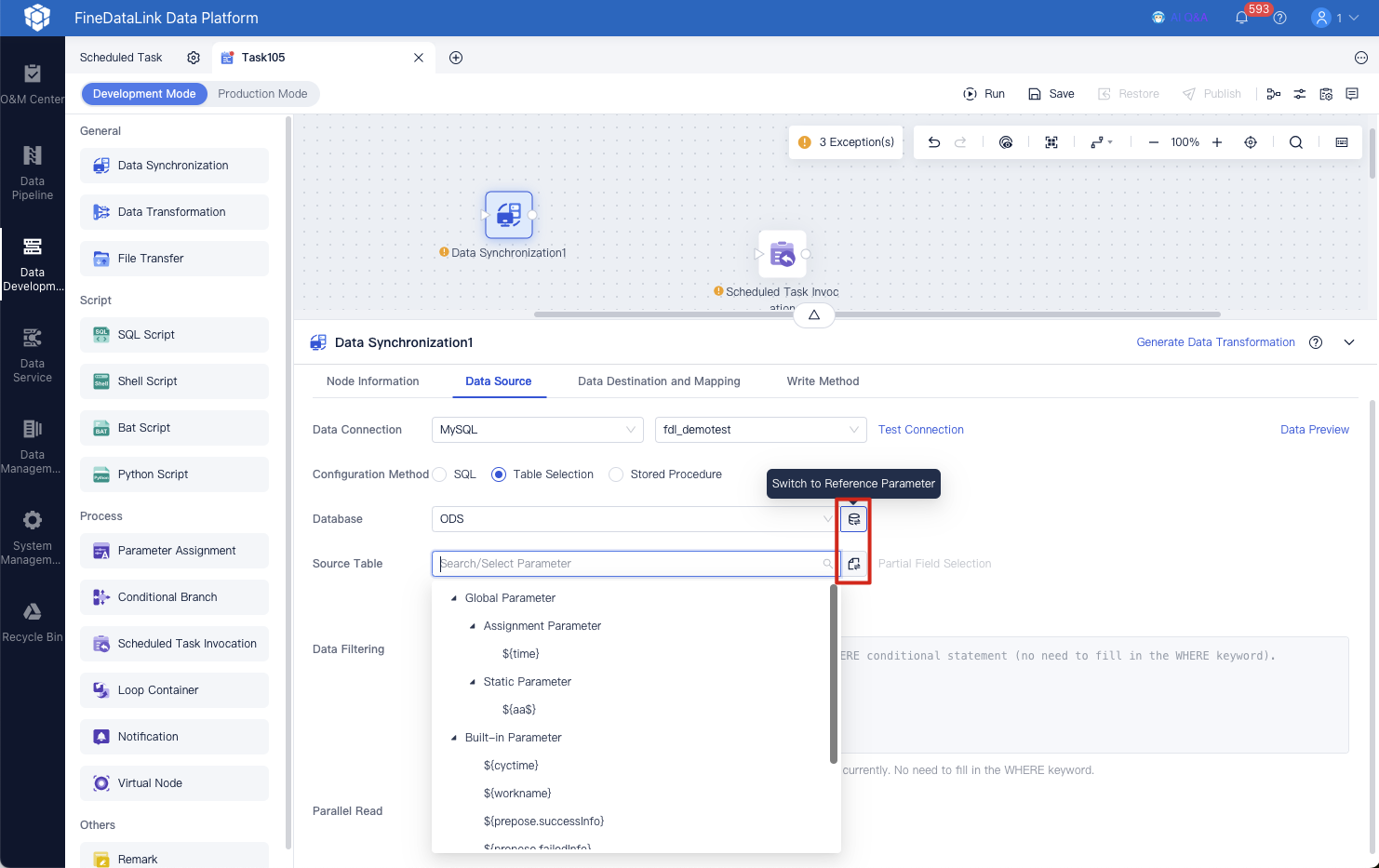
Task: Add a new task tab
Action: (456, 58)
